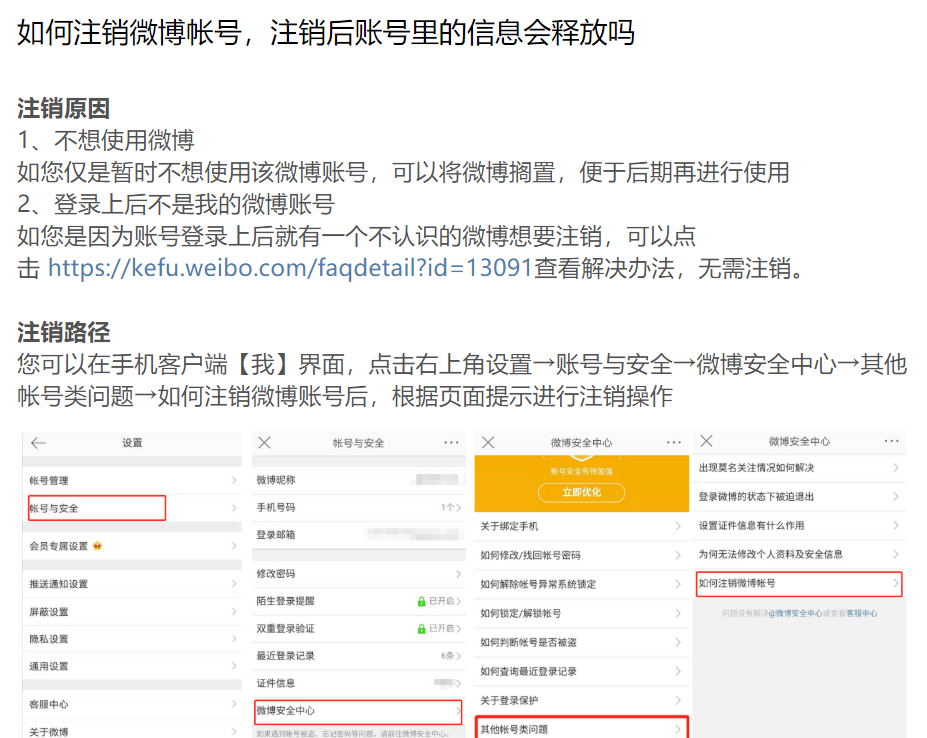Open the kefu.weibo.com faqdetail link
This screenshot has width=927, height=738.
click(290, 268)
